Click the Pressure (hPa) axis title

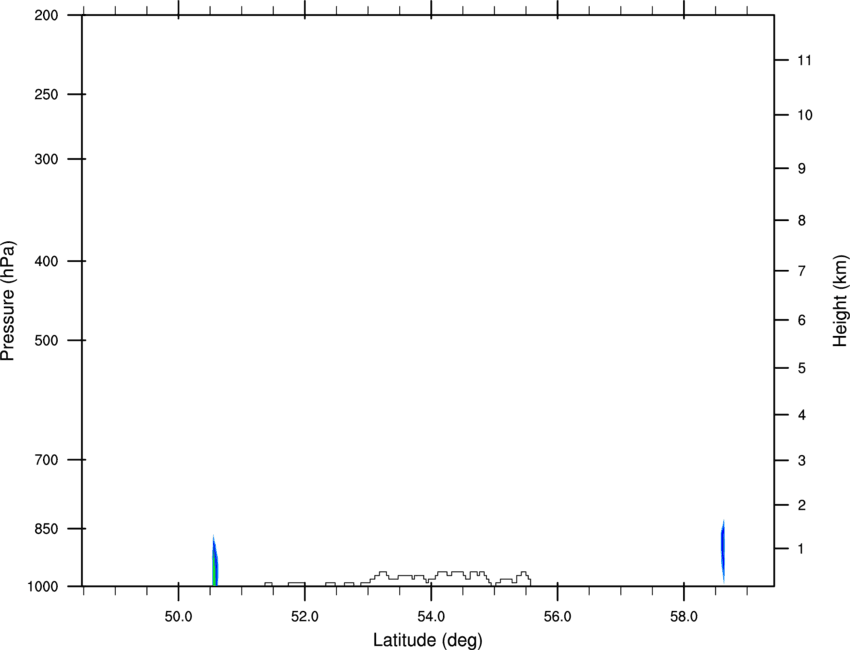tap(8, 301)
